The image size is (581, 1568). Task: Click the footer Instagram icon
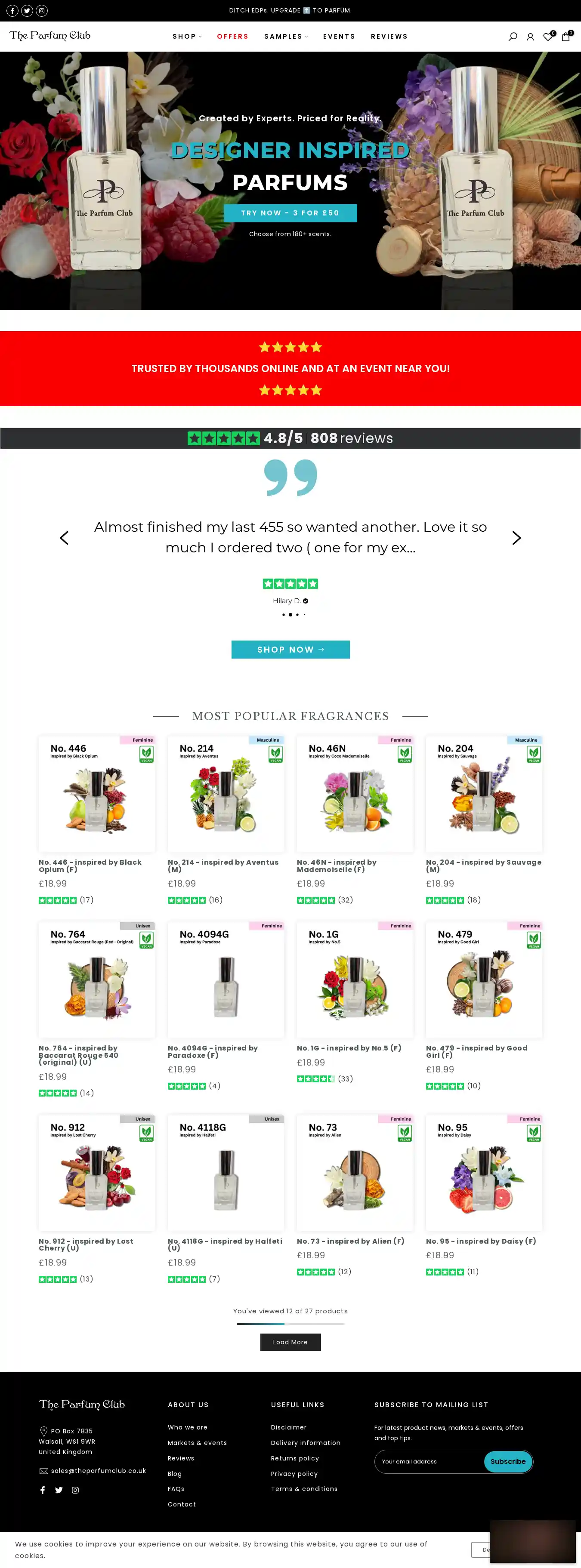[75, 1490]
